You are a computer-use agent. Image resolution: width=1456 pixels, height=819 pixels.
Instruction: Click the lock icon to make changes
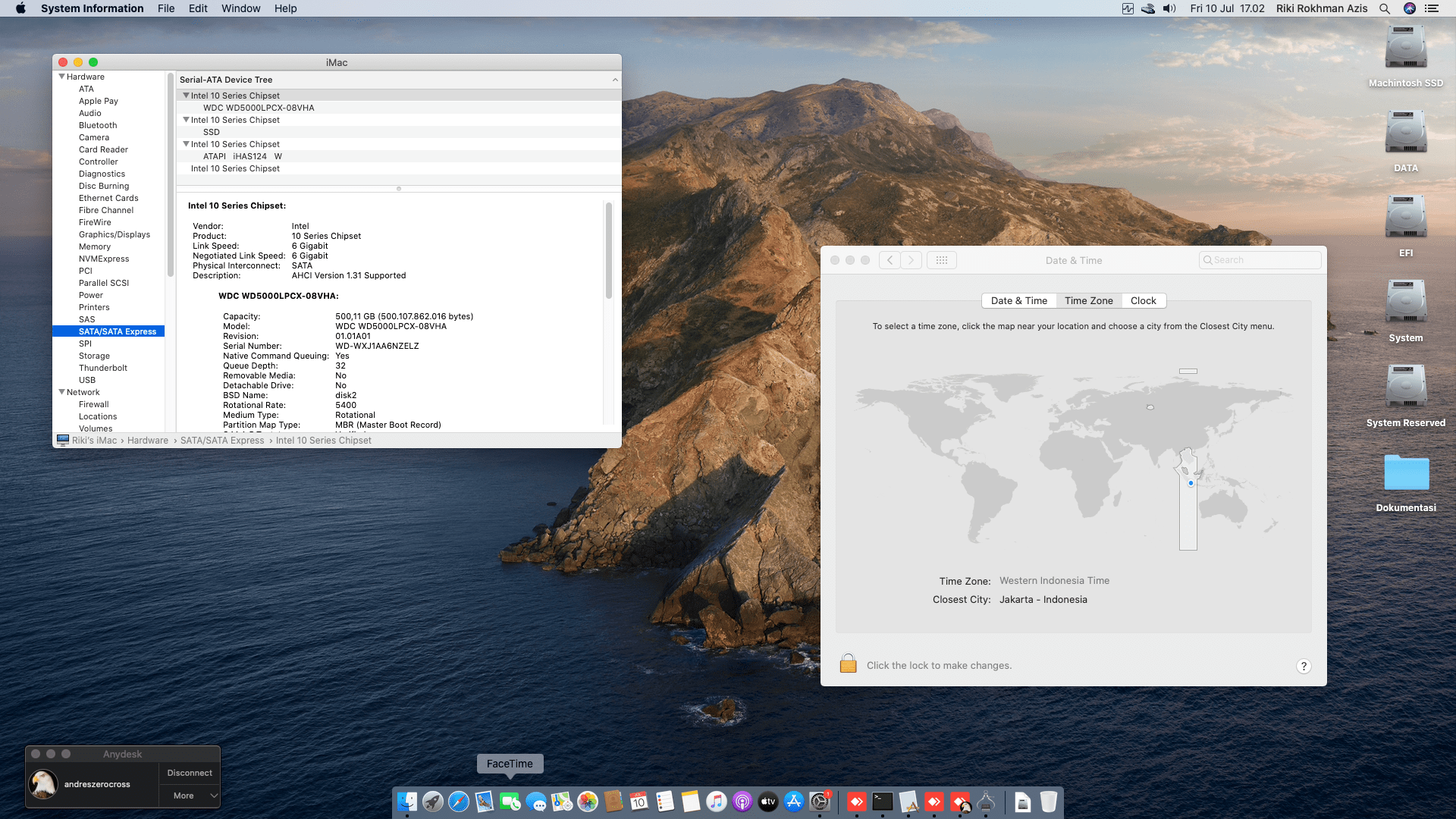[848, 664]
